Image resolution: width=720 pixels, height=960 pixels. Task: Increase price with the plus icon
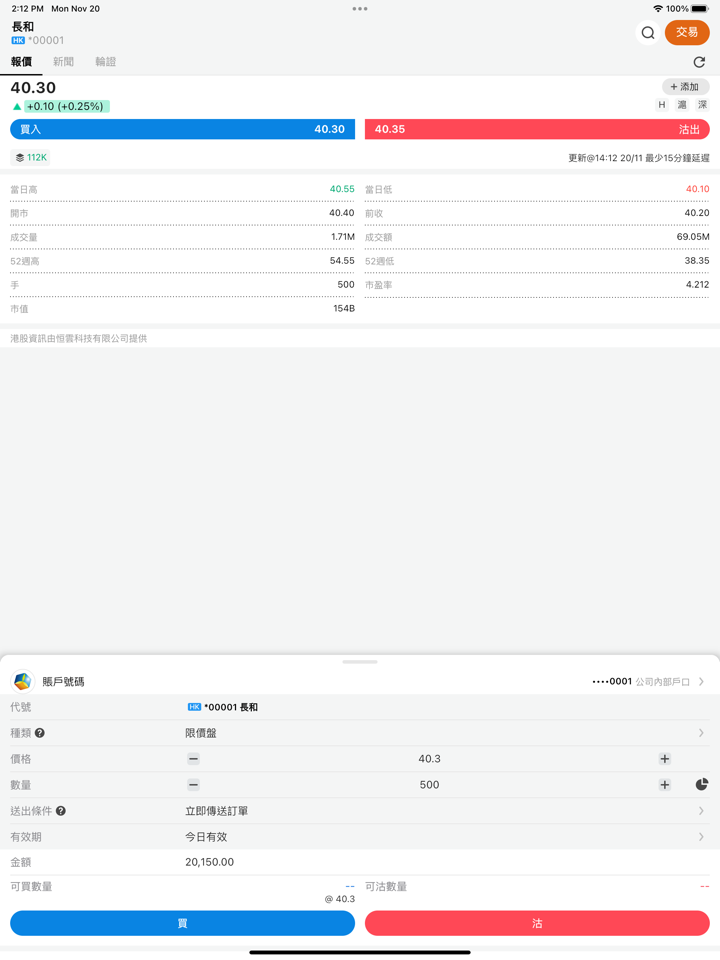pyautogui.click(x=664, y=759)
